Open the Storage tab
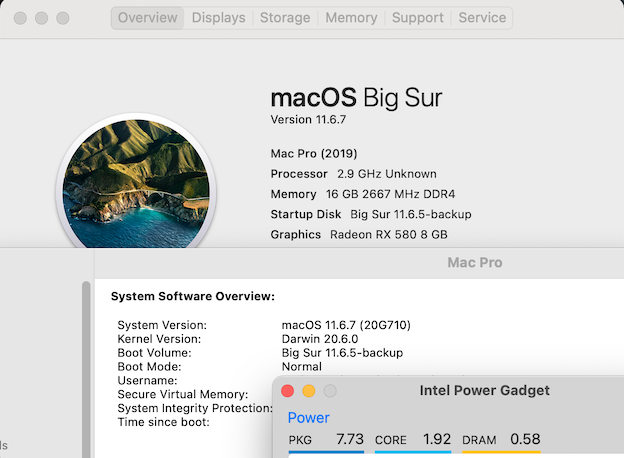Screen dimensions: 624x458 coord(285,18)
